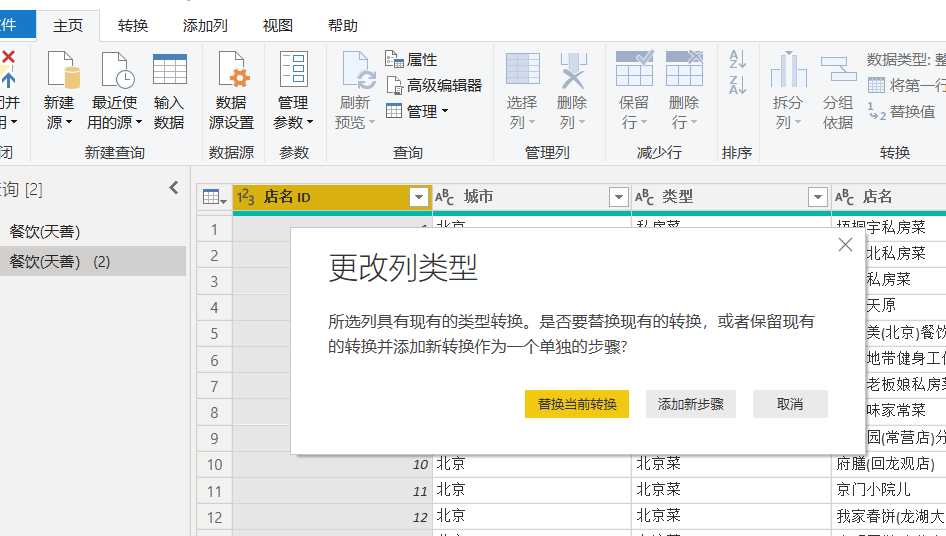Click the 123 type icon of 店名 ID

246,197
